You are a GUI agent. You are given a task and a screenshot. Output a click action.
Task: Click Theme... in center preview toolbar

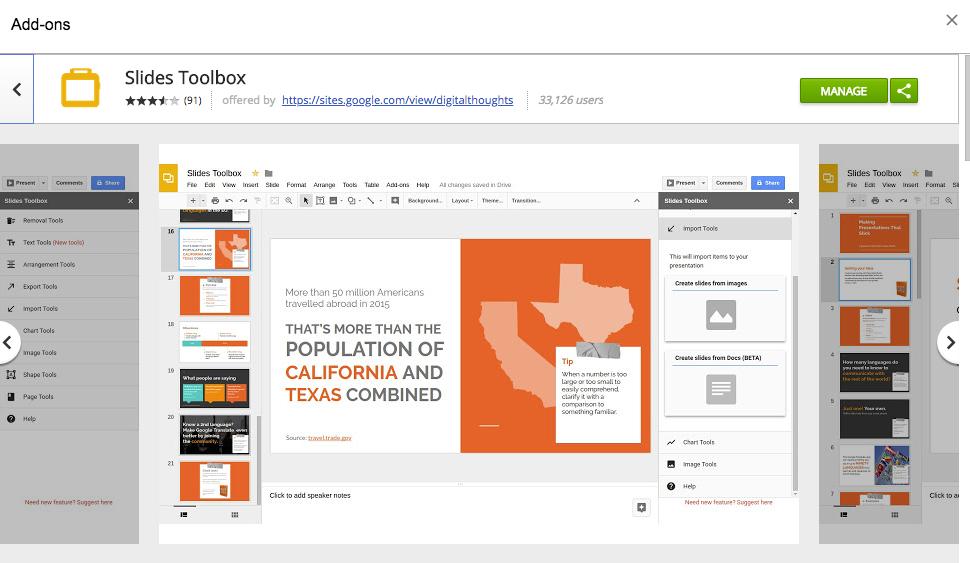tap(492, 200)
